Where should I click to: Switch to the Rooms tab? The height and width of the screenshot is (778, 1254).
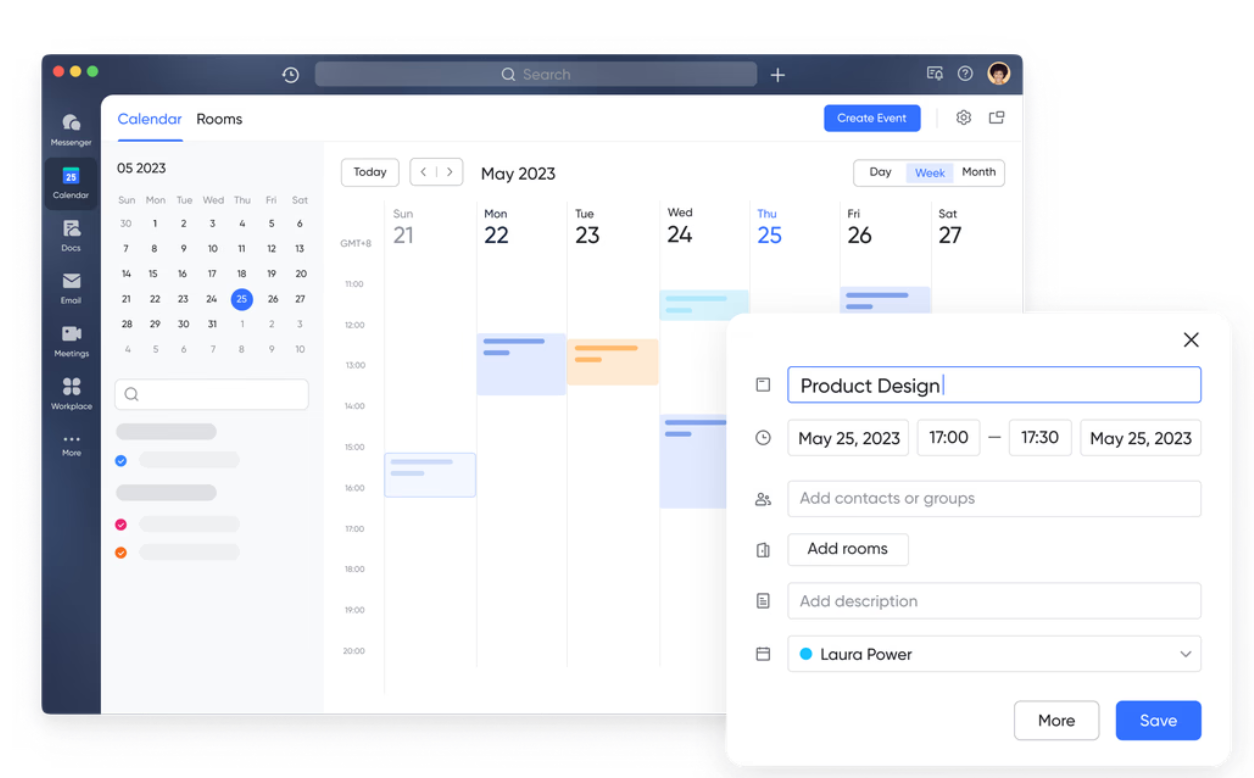coord(219,119)
